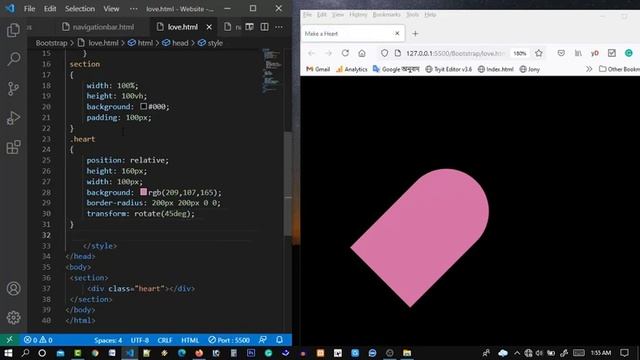This screenshot has width=640, height=360.
Task: Open Firefox from the taskbar
Action: (199, 353)
